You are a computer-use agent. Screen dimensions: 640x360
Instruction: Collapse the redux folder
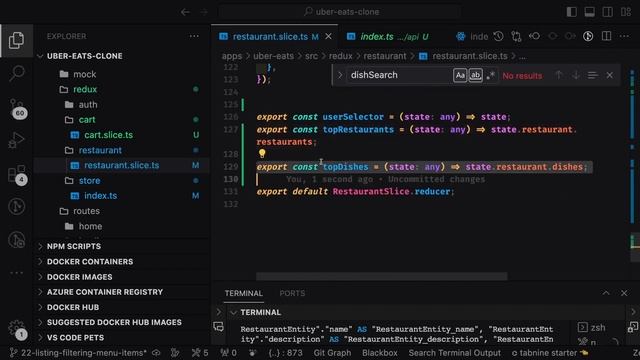pyautogui.click(x=84, y=89)
